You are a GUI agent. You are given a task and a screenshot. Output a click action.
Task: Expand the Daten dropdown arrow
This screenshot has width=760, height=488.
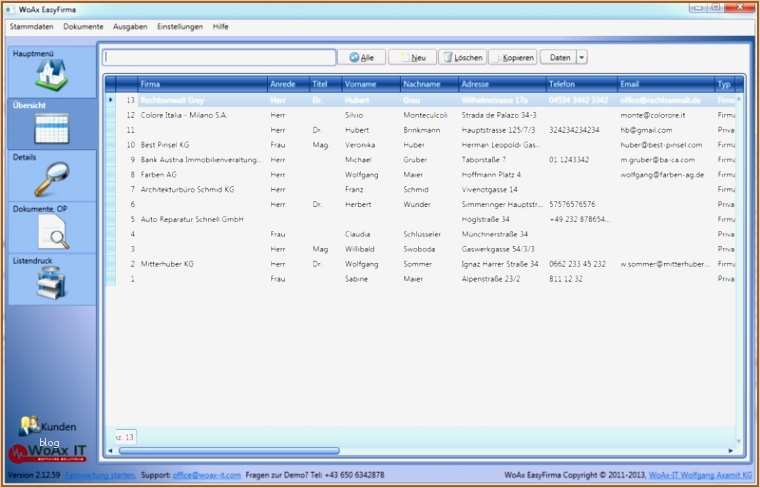tap(582, 58)
